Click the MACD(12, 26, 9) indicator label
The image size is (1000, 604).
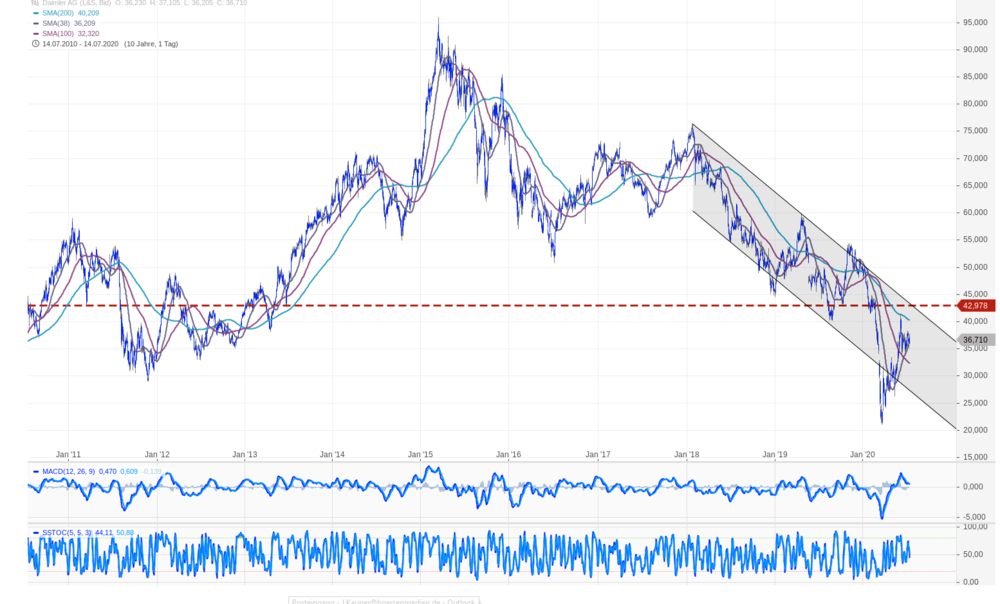pyautogui.click(x=68, y=471)
